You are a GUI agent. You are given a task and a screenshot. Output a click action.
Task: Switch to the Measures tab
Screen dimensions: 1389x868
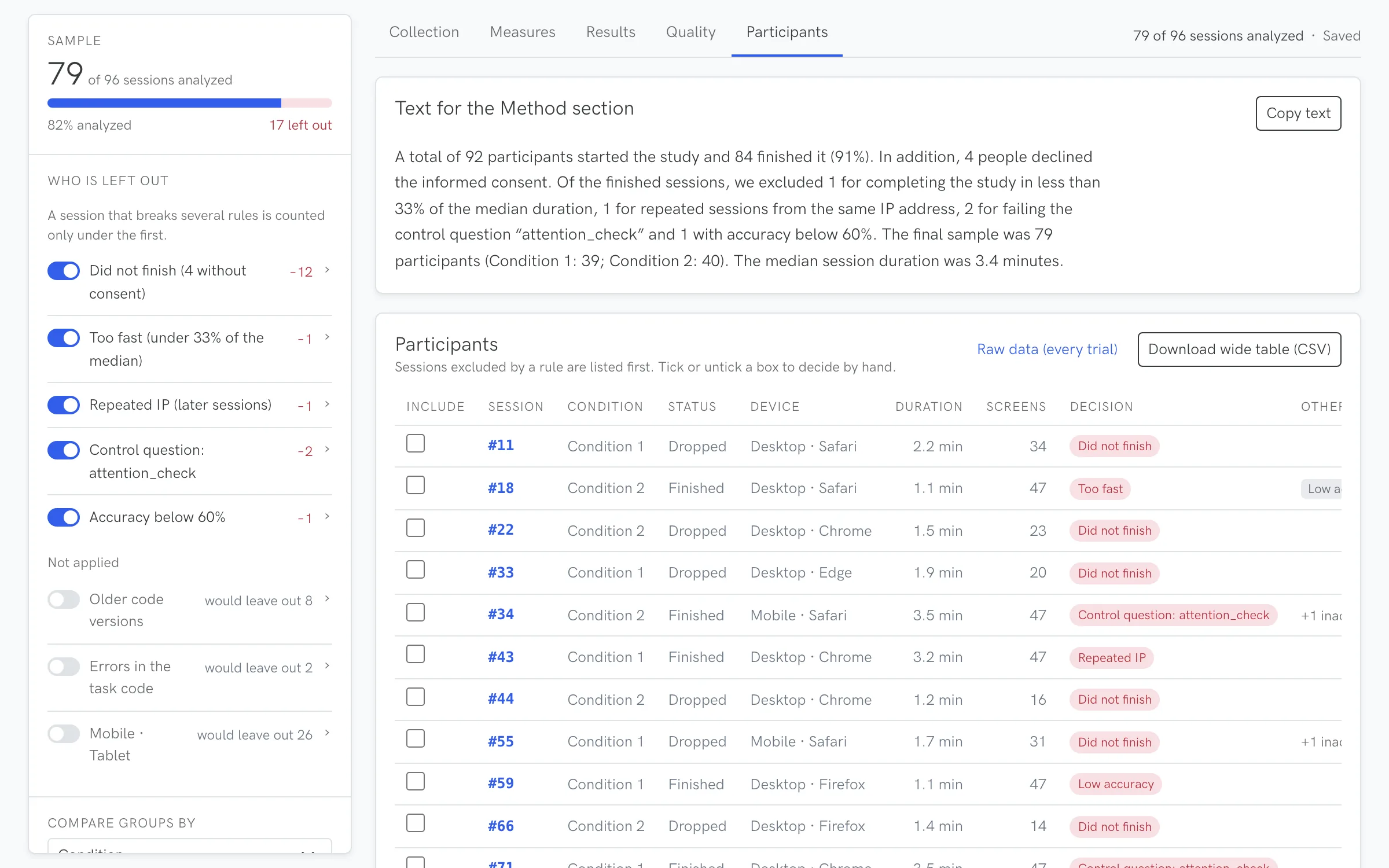[523, 32]
